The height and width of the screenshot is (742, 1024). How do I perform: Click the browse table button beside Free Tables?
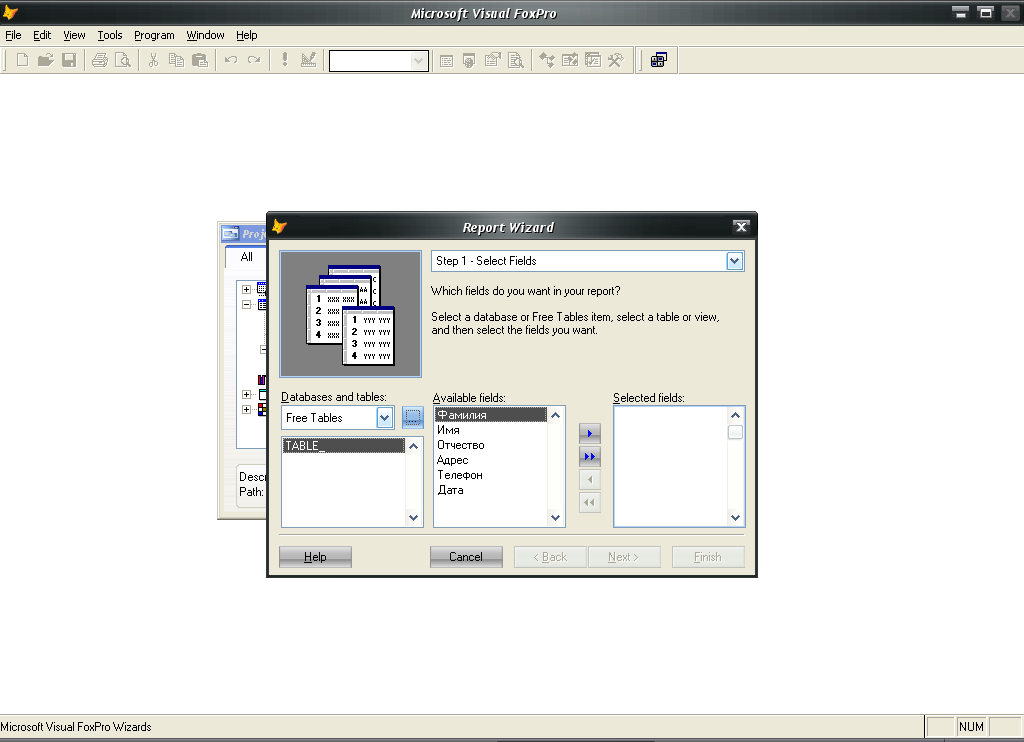click(413, 417)
